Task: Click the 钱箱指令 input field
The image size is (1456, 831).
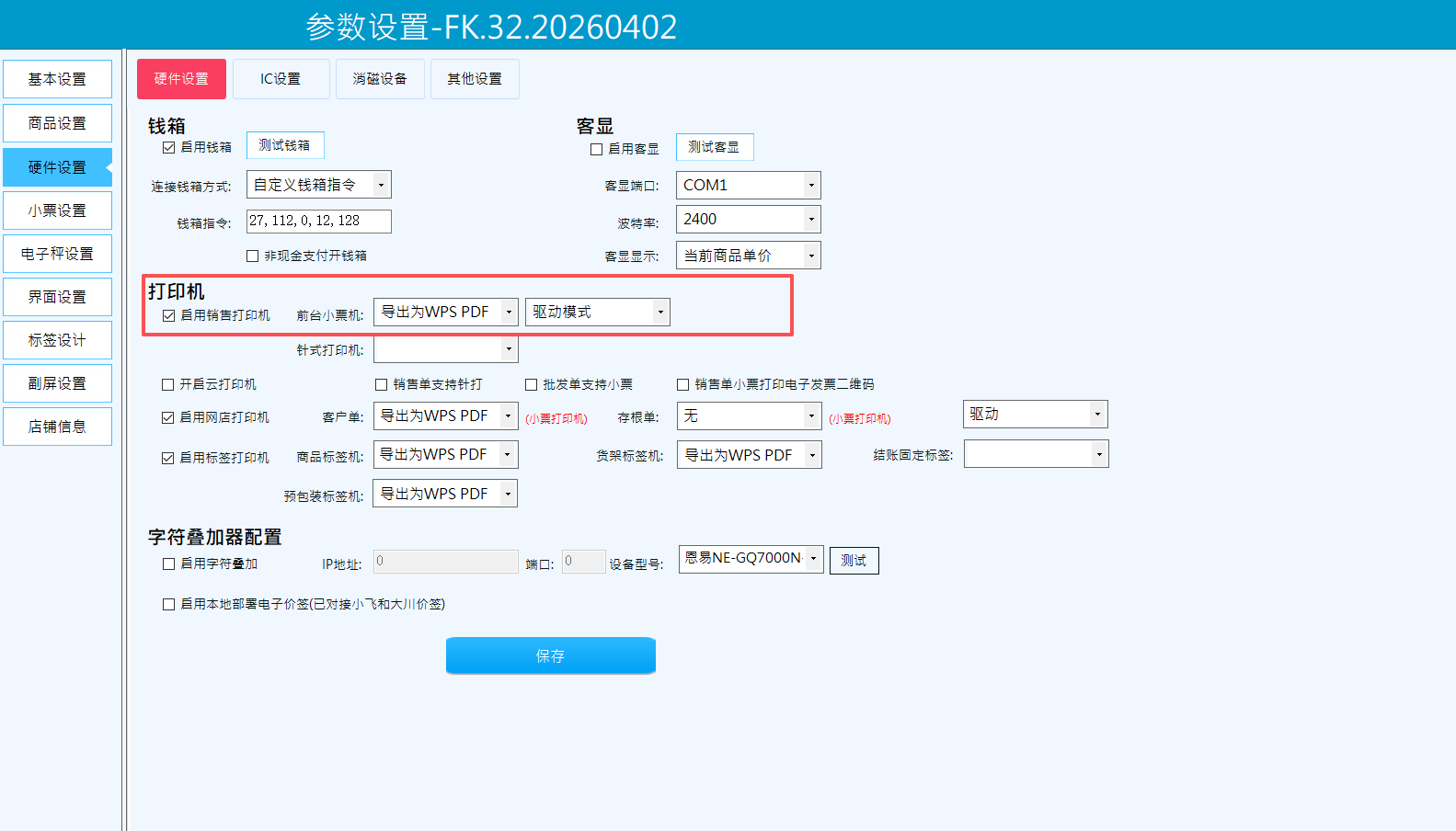Action: [x=318, y=221]
